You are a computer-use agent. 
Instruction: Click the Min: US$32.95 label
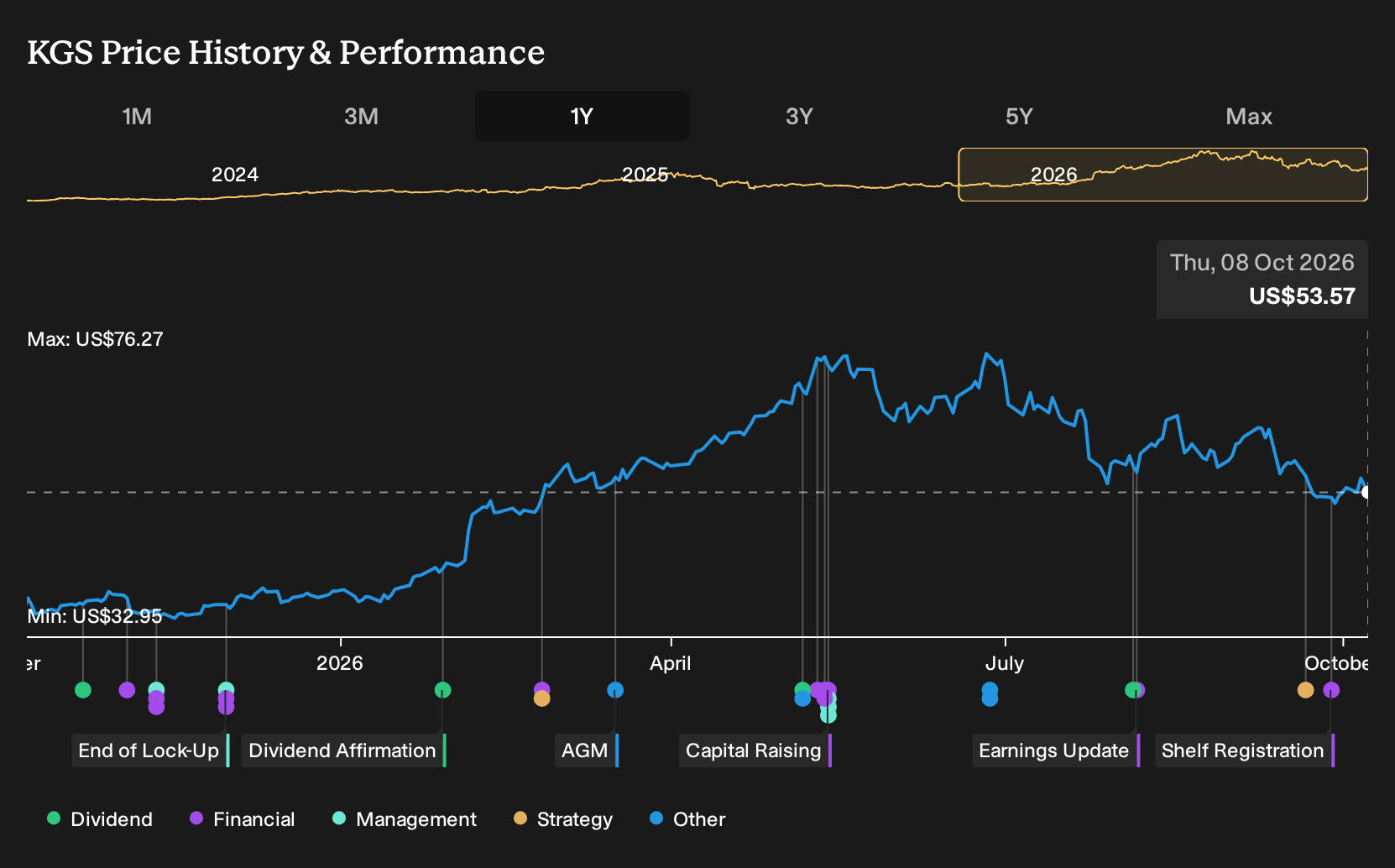[x=95, y=616]
